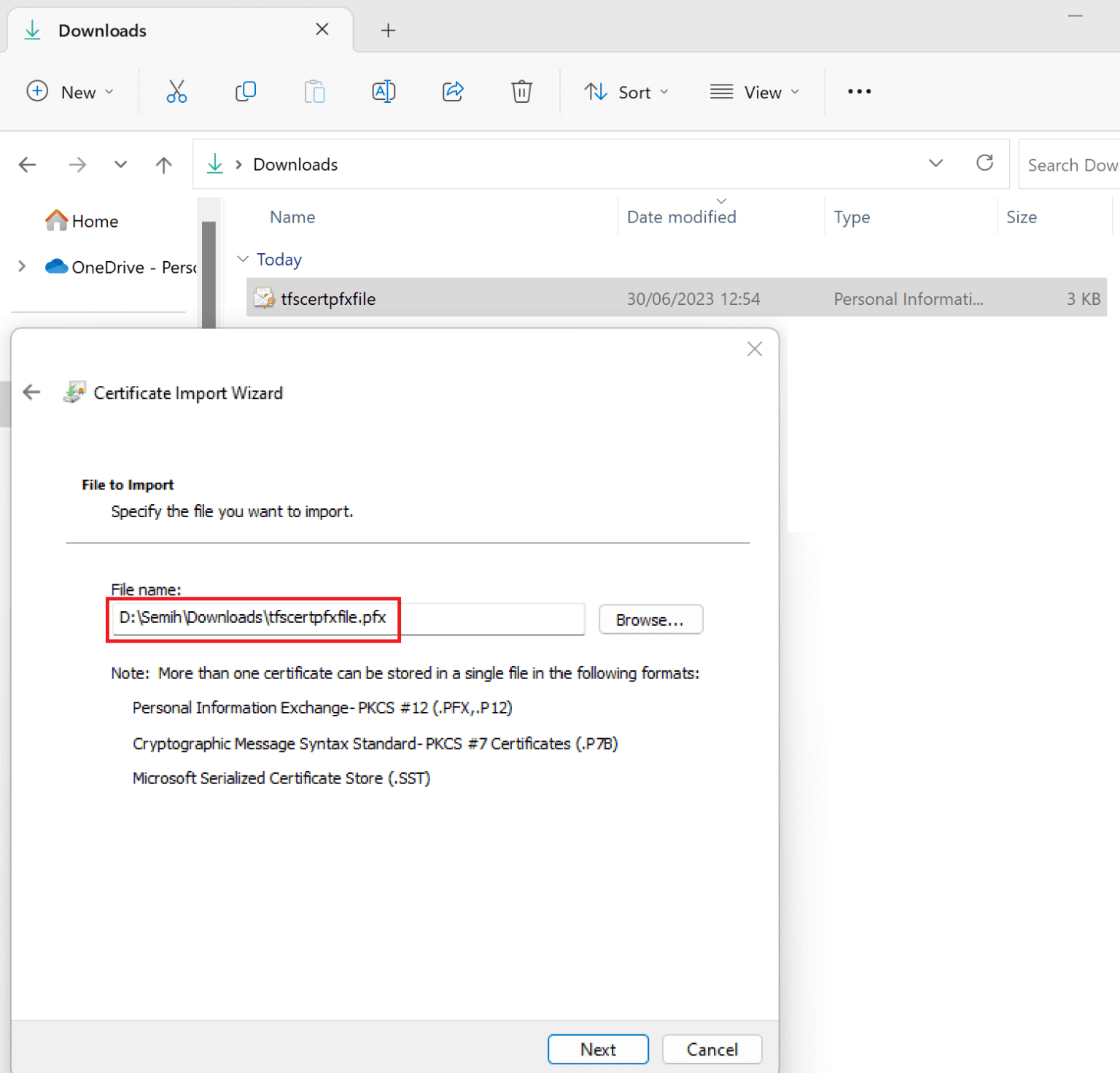Open the See more ellipsis icon
Image resolution: width=1120 pixels, height=1073 pixels.
[x=859, y=91]
